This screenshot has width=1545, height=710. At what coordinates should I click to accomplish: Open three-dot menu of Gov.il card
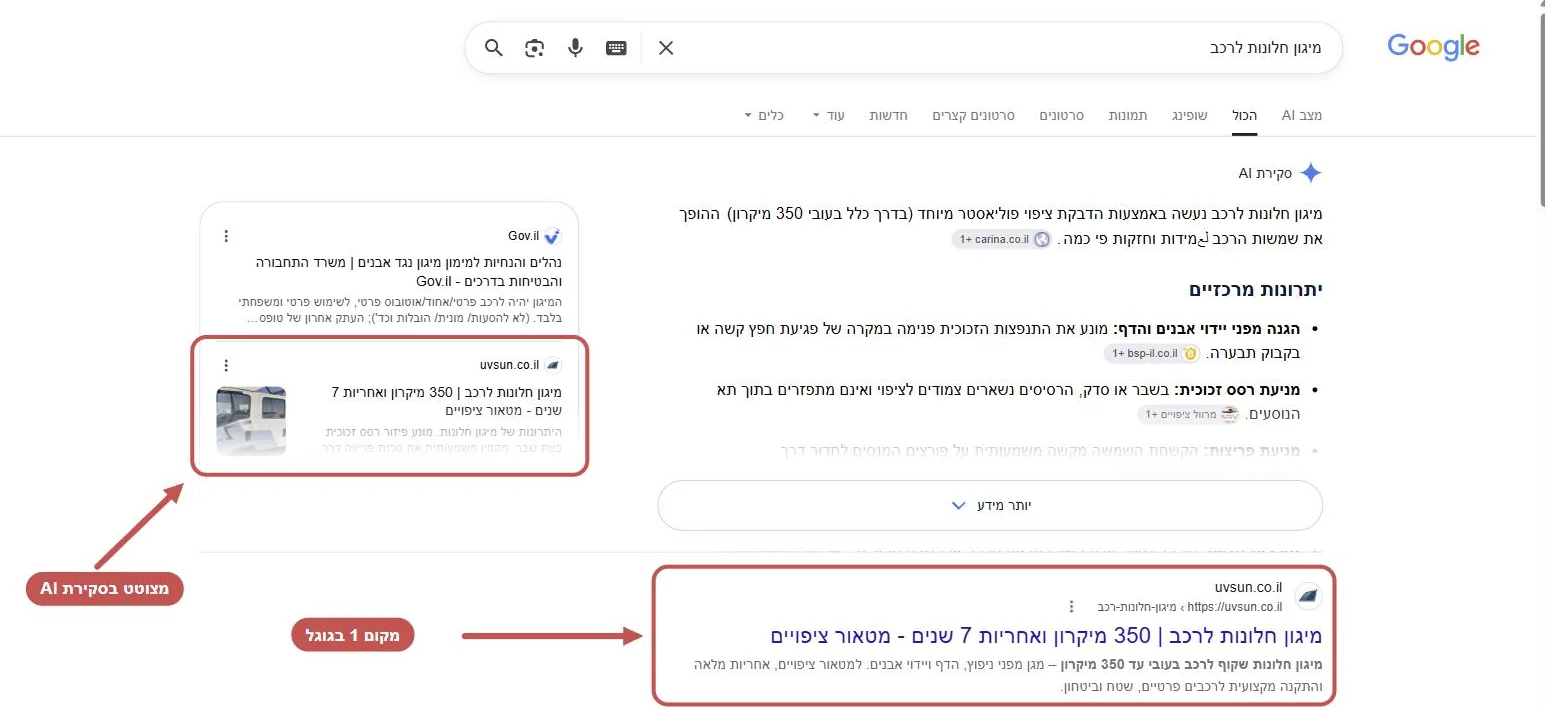pos(226,236)
